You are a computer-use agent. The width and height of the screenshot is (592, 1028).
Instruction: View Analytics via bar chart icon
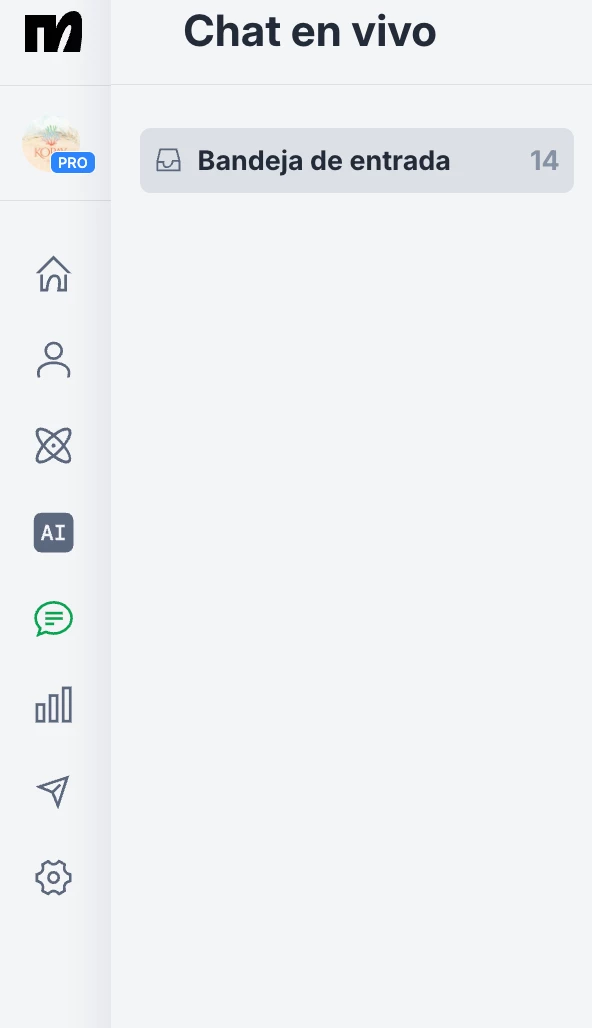[54, 705]
